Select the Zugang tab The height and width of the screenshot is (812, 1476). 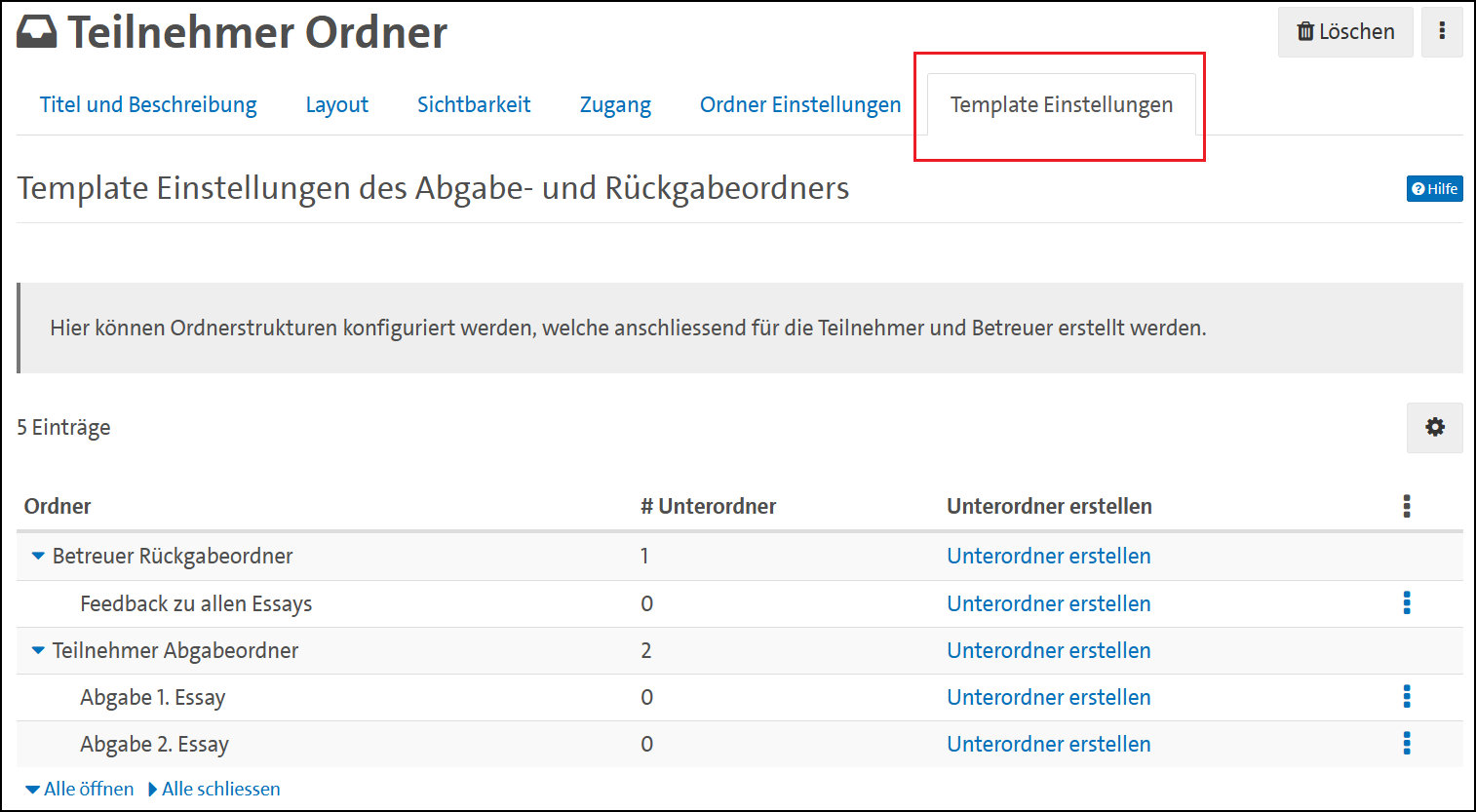[x=615, y=105]
